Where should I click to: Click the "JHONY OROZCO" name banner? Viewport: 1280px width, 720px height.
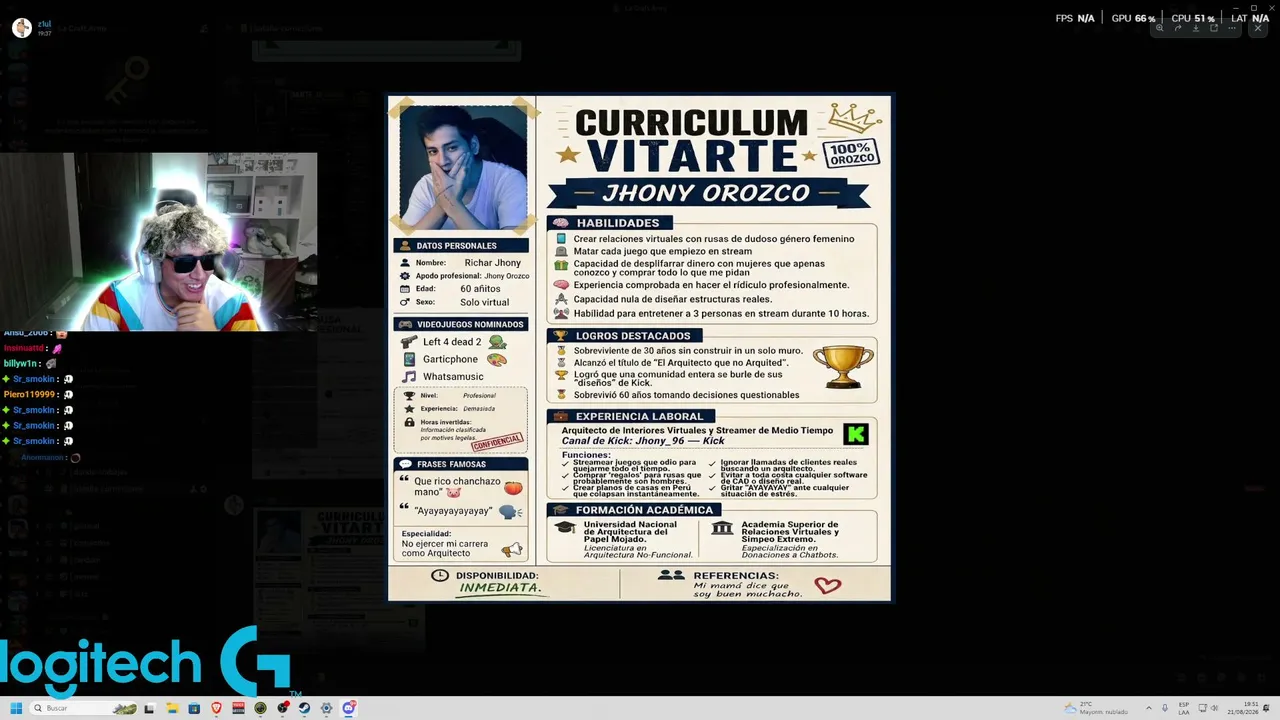click(706, 193)
